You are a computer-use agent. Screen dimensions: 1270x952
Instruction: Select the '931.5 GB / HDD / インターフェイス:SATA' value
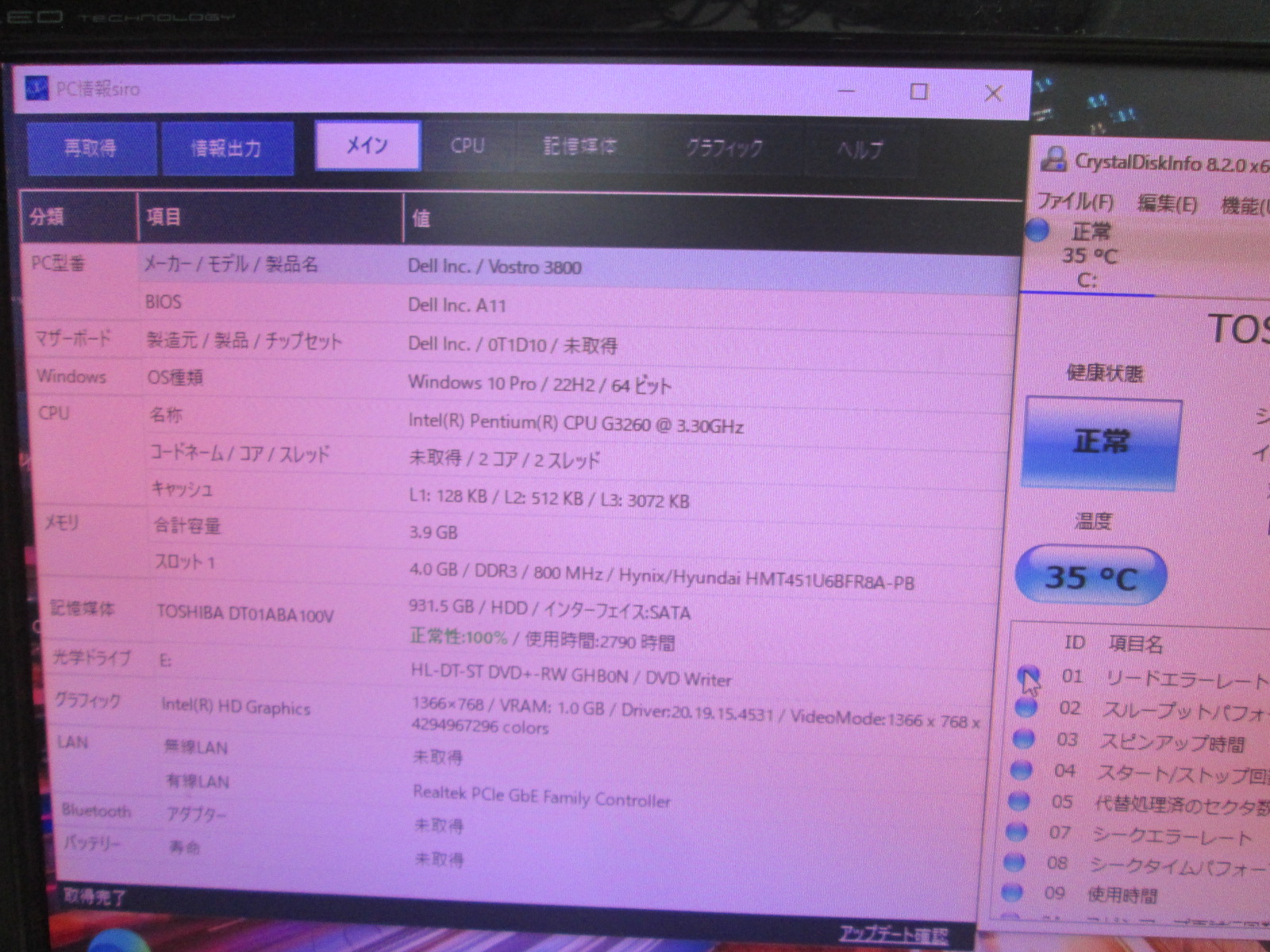point(549,609)
